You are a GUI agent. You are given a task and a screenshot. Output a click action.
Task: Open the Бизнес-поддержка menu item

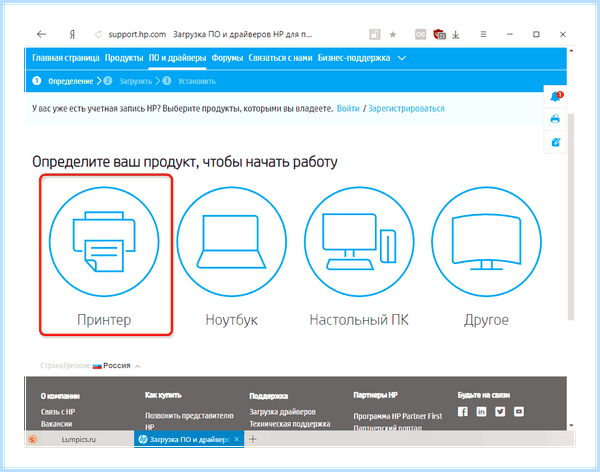(354, 58)
